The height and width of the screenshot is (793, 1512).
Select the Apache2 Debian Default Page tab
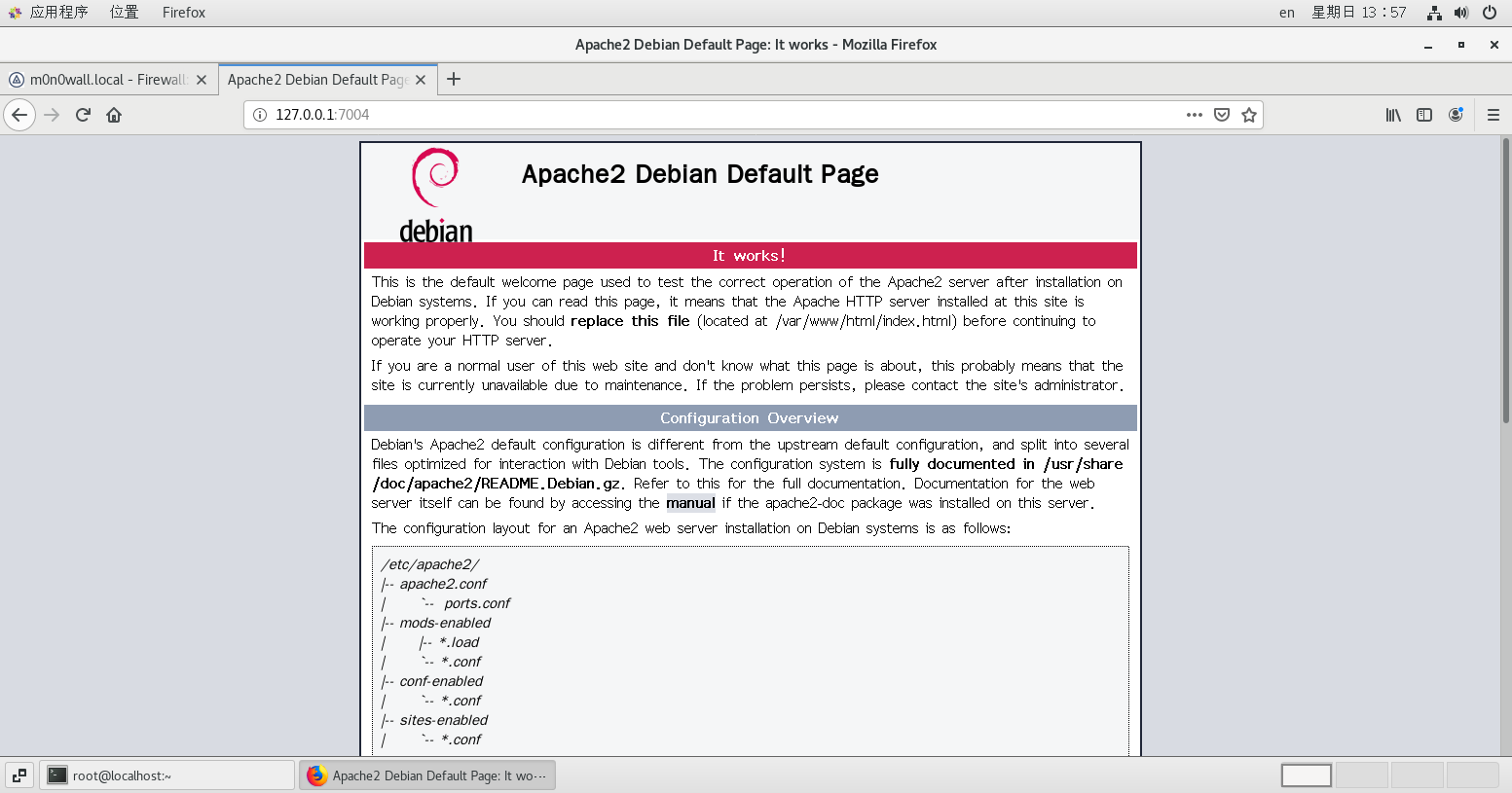click(x=326, y=80)
